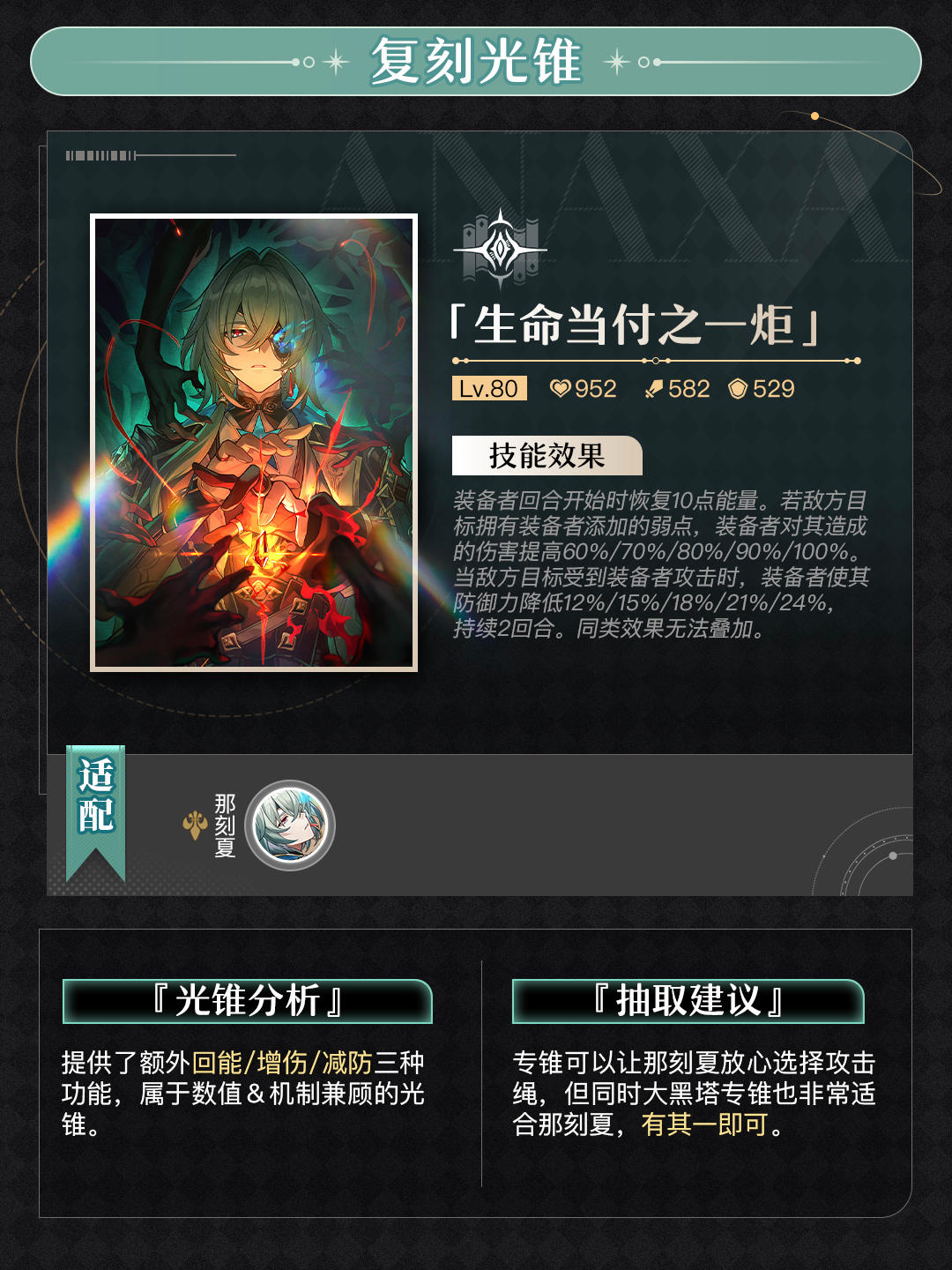Click the Lv.80 level badge

coord(489,389)
